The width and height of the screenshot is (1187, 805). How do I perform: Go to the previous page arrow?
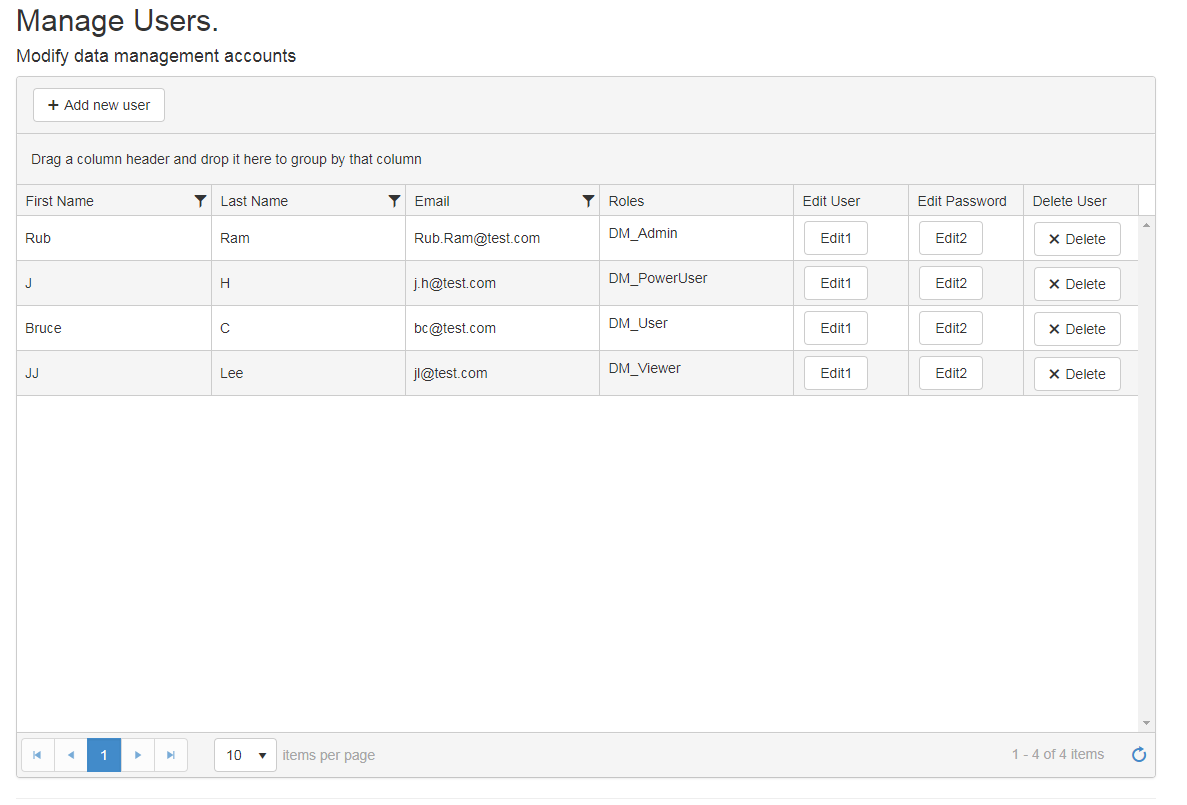click(71, 755)
